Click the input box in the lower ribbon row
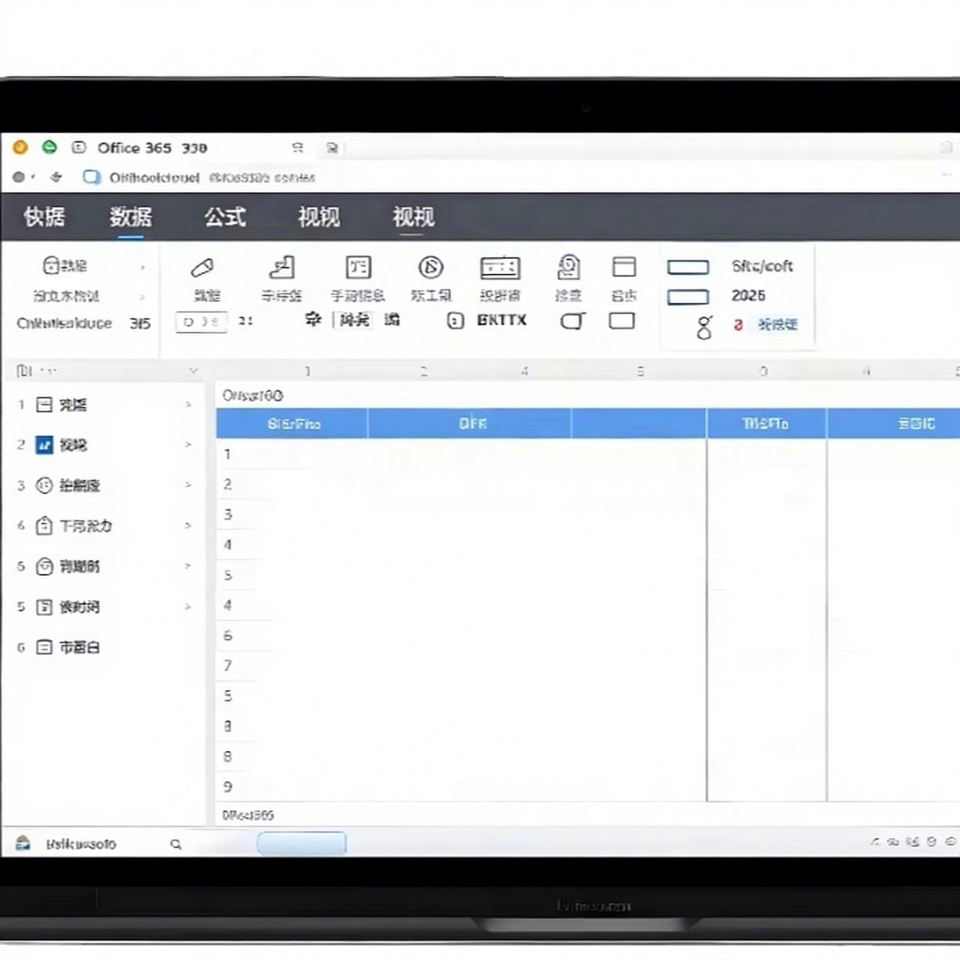960x960 pixels. 201,321
